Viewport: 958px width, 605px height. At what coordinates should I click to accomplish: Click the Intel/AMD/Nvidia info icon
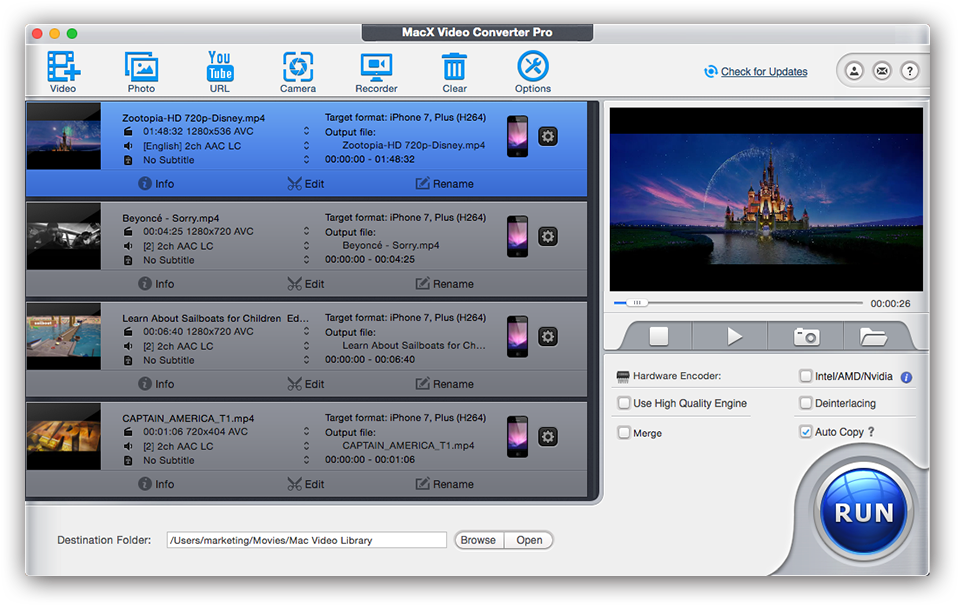click(907, 378)
